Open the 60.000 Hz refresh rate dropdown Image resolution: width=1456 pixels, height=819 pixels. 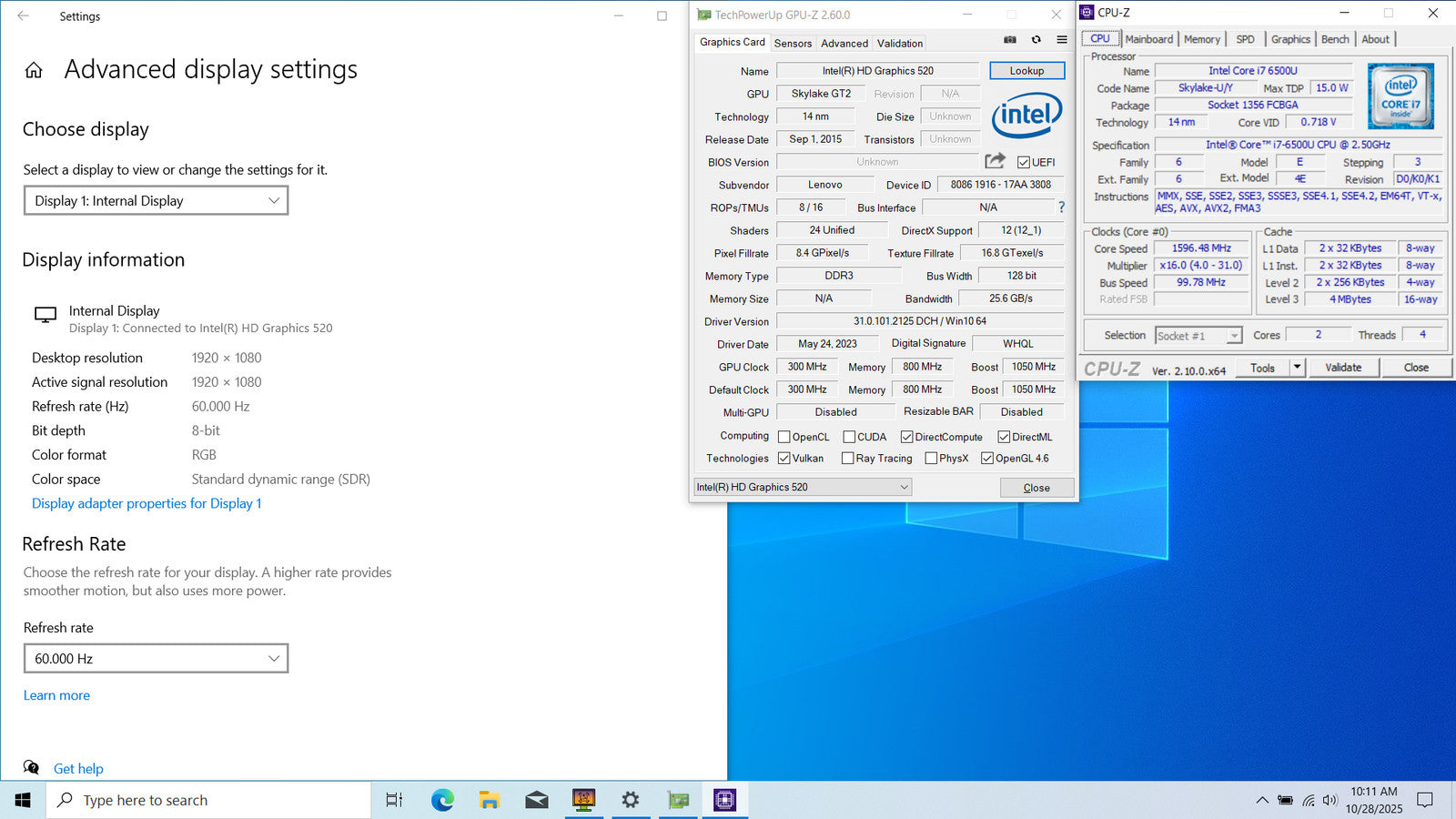click(x=156, y=659)
